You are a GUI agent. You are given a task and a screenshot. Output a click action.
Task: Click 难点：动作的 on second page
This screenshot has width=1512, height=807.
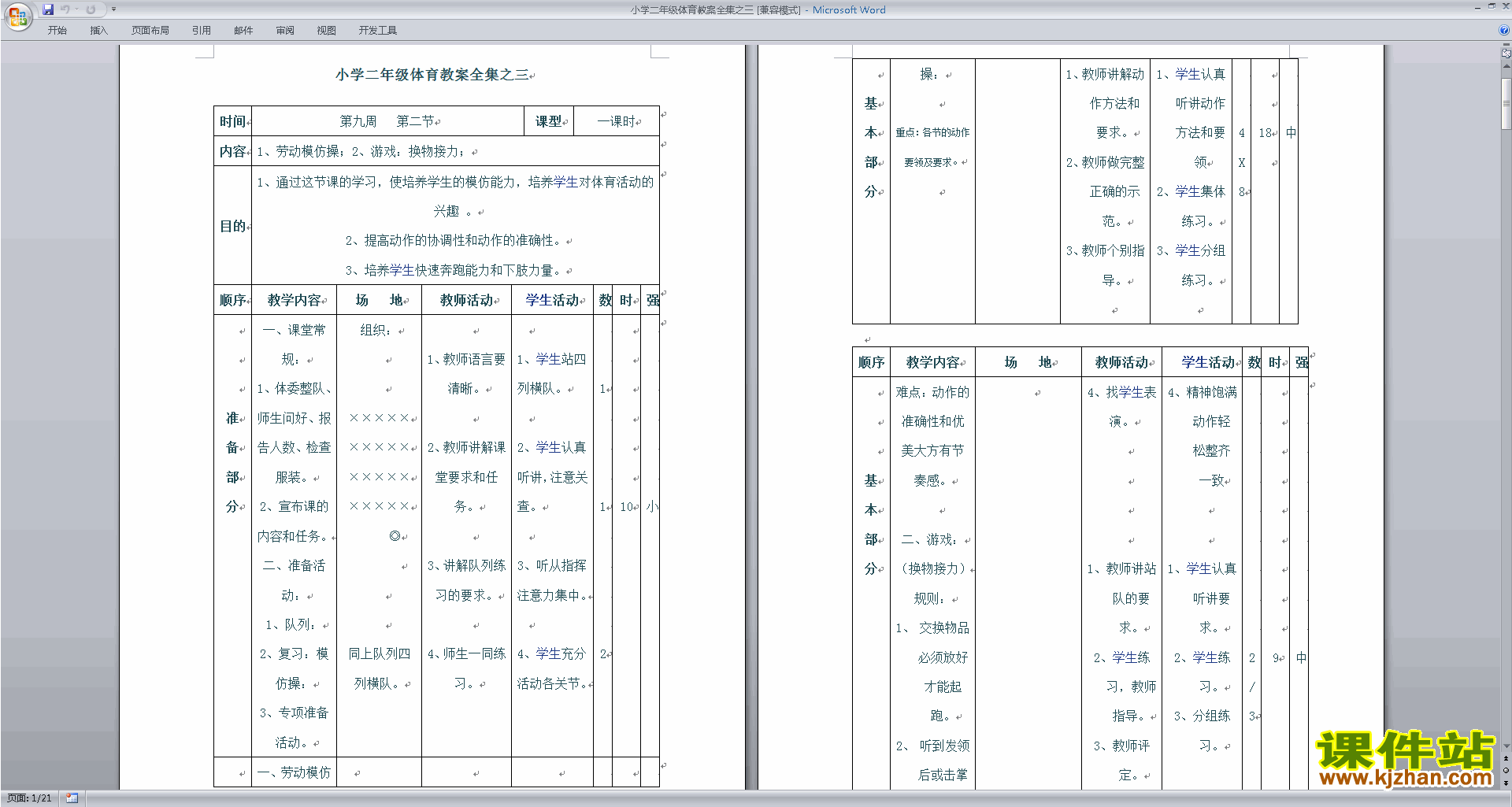932,392
